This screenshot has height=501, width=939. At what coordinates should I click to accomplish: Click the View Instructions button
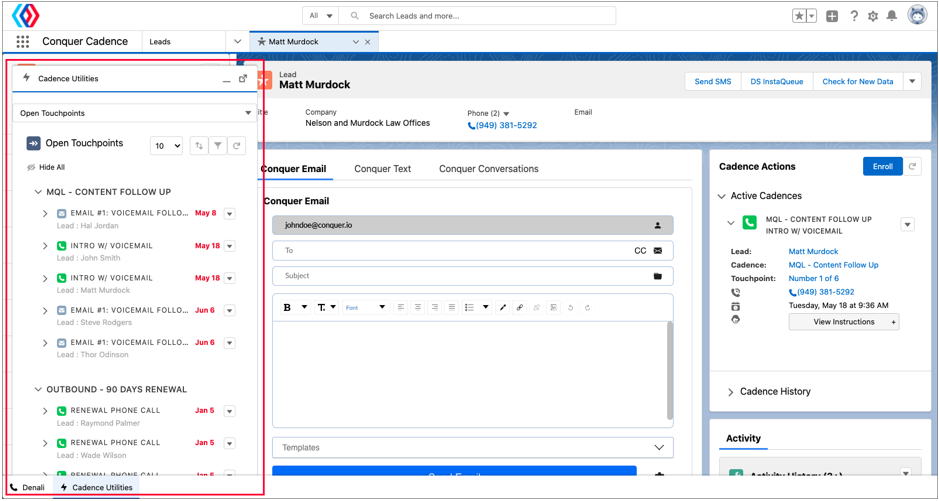pyautogui.click(x=844, y=322)
